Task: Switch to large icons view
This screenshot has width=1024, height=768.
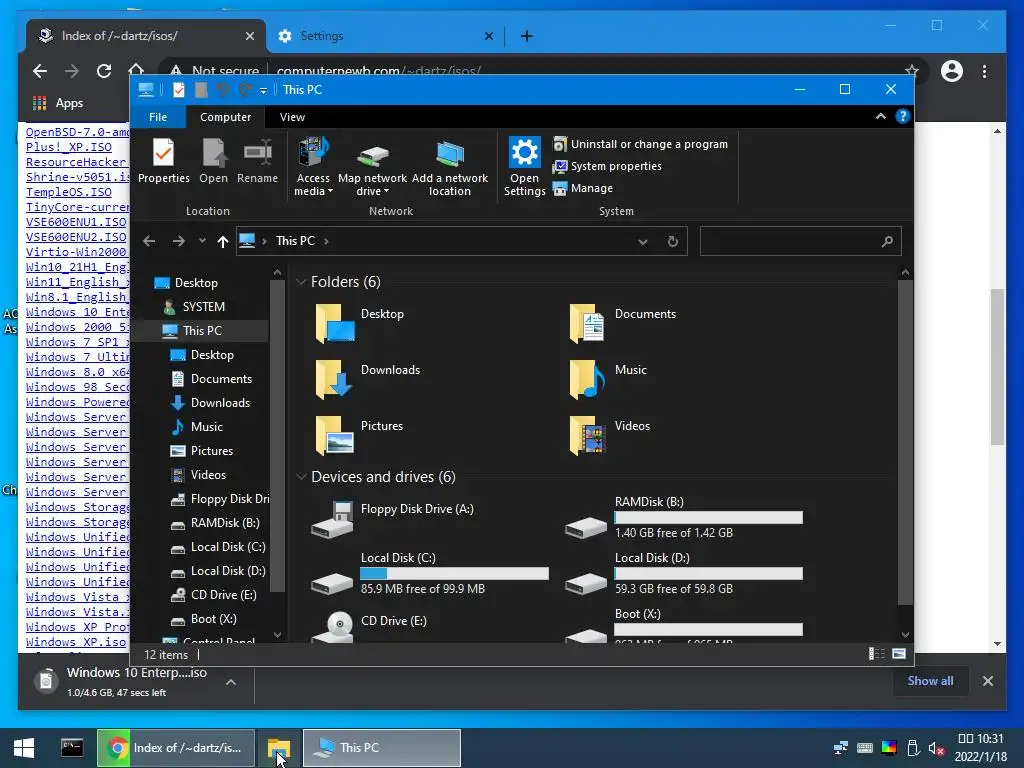Action: point(899,654)
